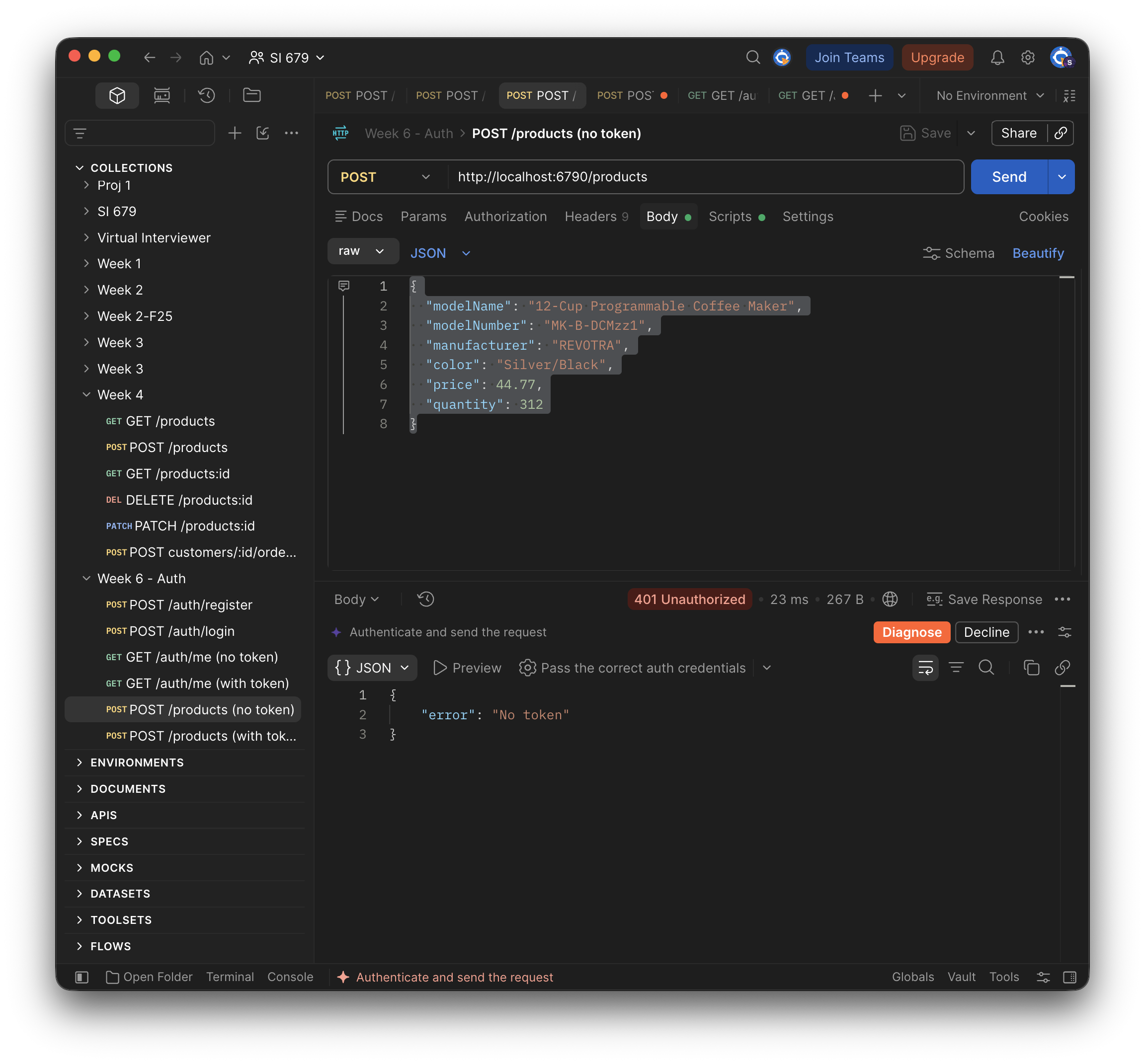Open the network globe icon in response bar
Viewport: 1145px width, 1064px height.
[x=890, y=600]
